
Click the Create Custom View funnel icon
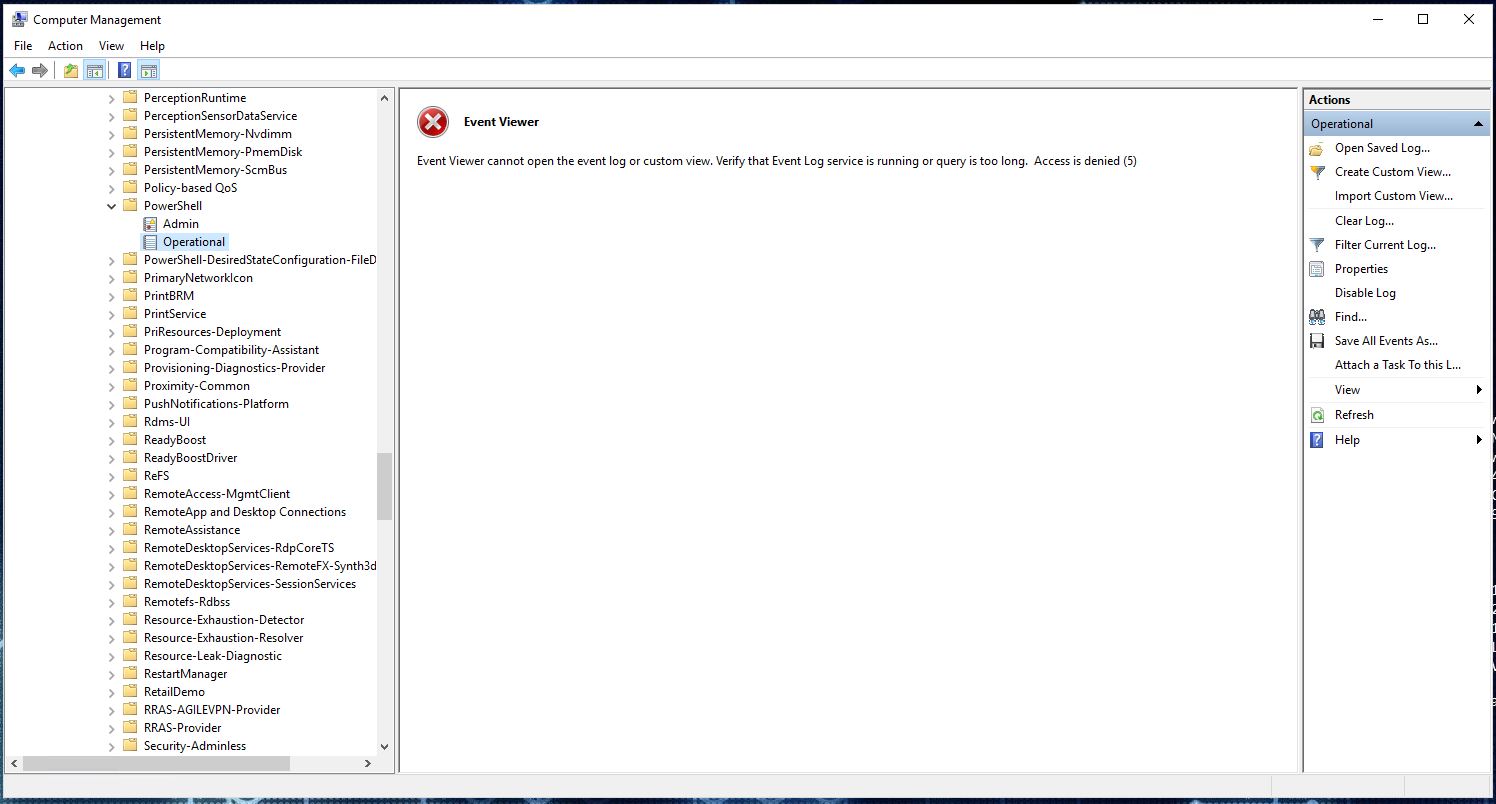point(1316,172)
